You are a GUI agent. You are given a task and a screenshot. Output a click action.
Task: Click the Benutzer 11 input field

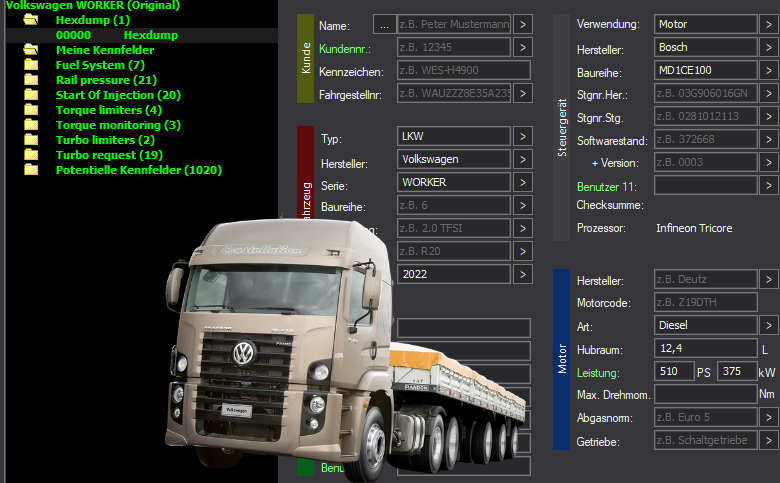(x=706, y=185)
